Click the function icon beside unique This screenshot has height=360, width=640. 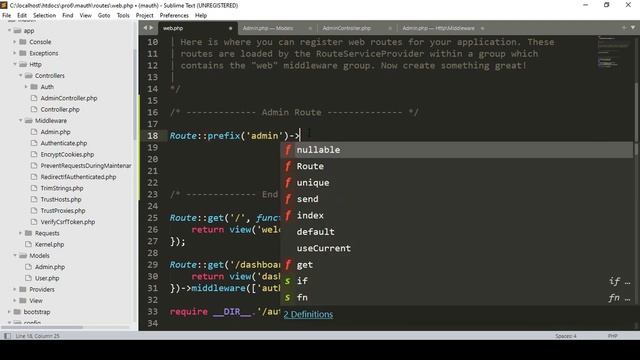pyautogui.click(x=288, y=182)
